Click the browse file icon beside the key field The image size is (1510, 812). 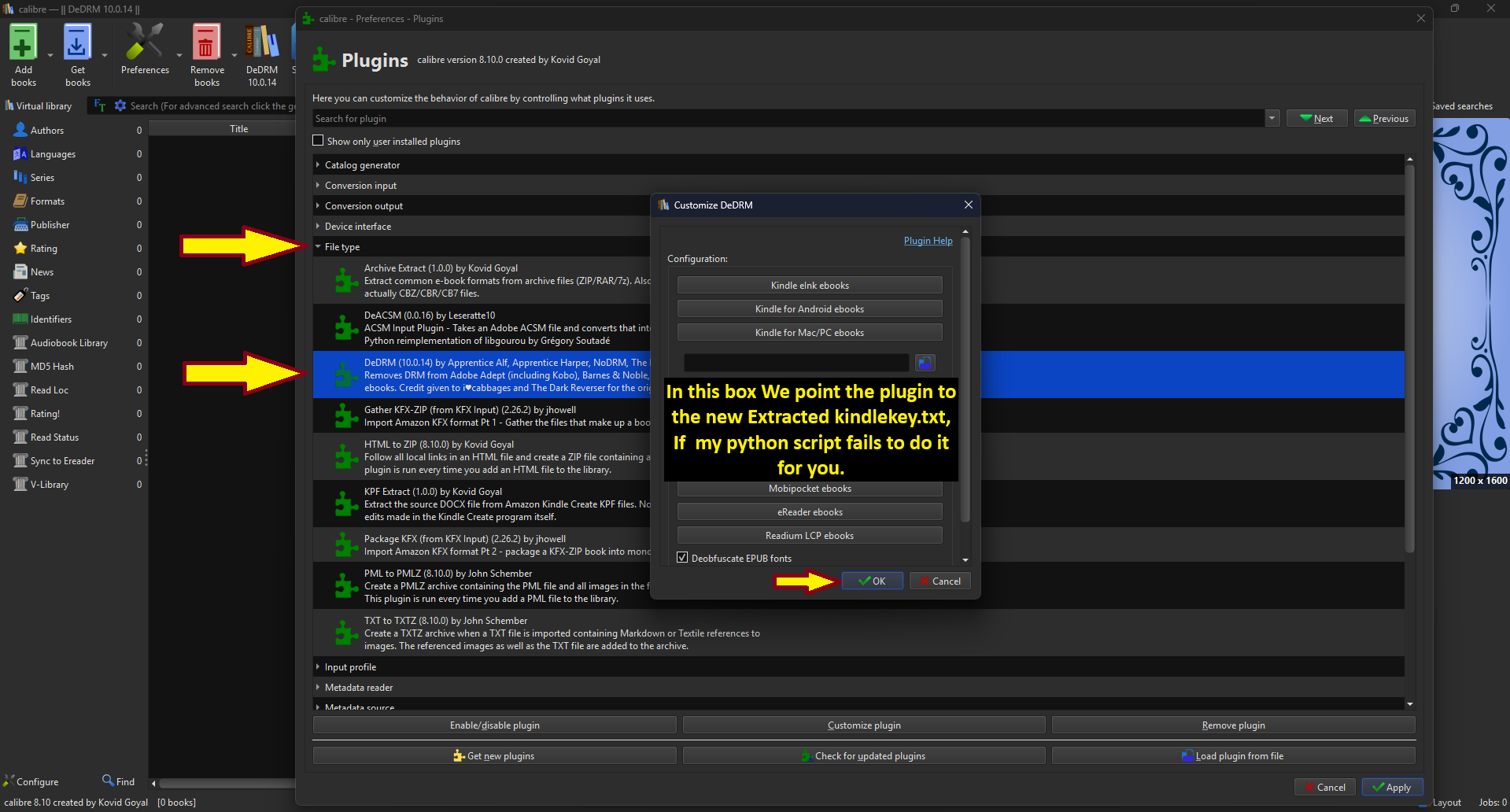(x=925, y=363)
